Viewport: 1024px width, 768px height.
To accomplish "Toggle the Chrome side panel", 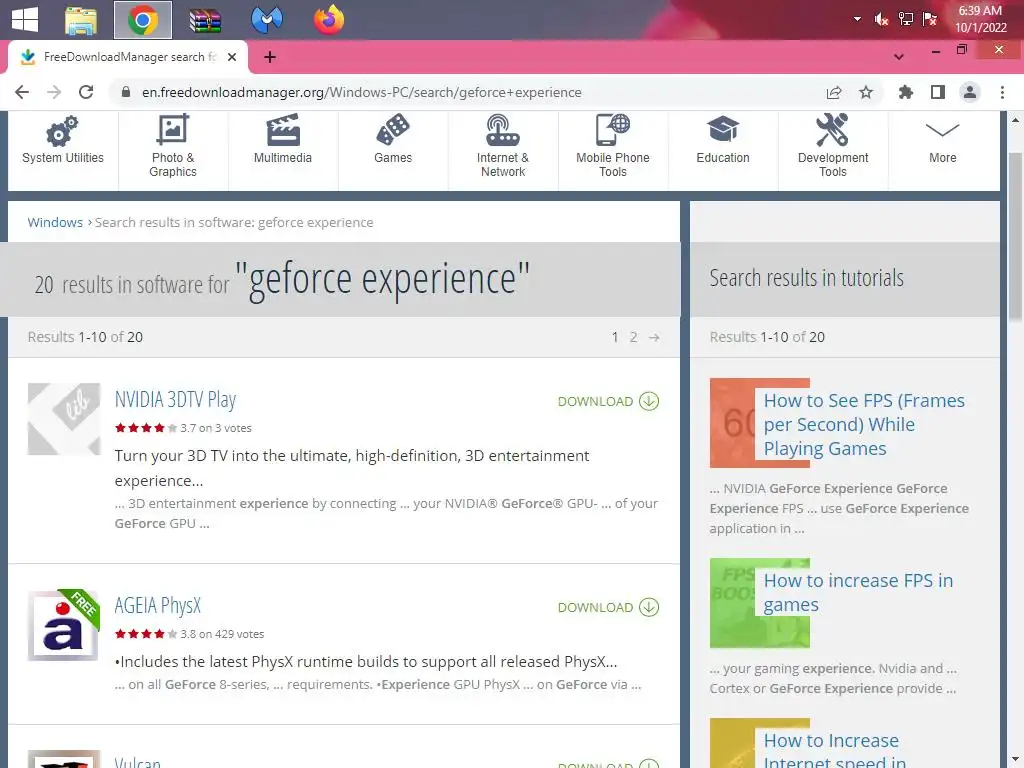I will pos(938,92).
